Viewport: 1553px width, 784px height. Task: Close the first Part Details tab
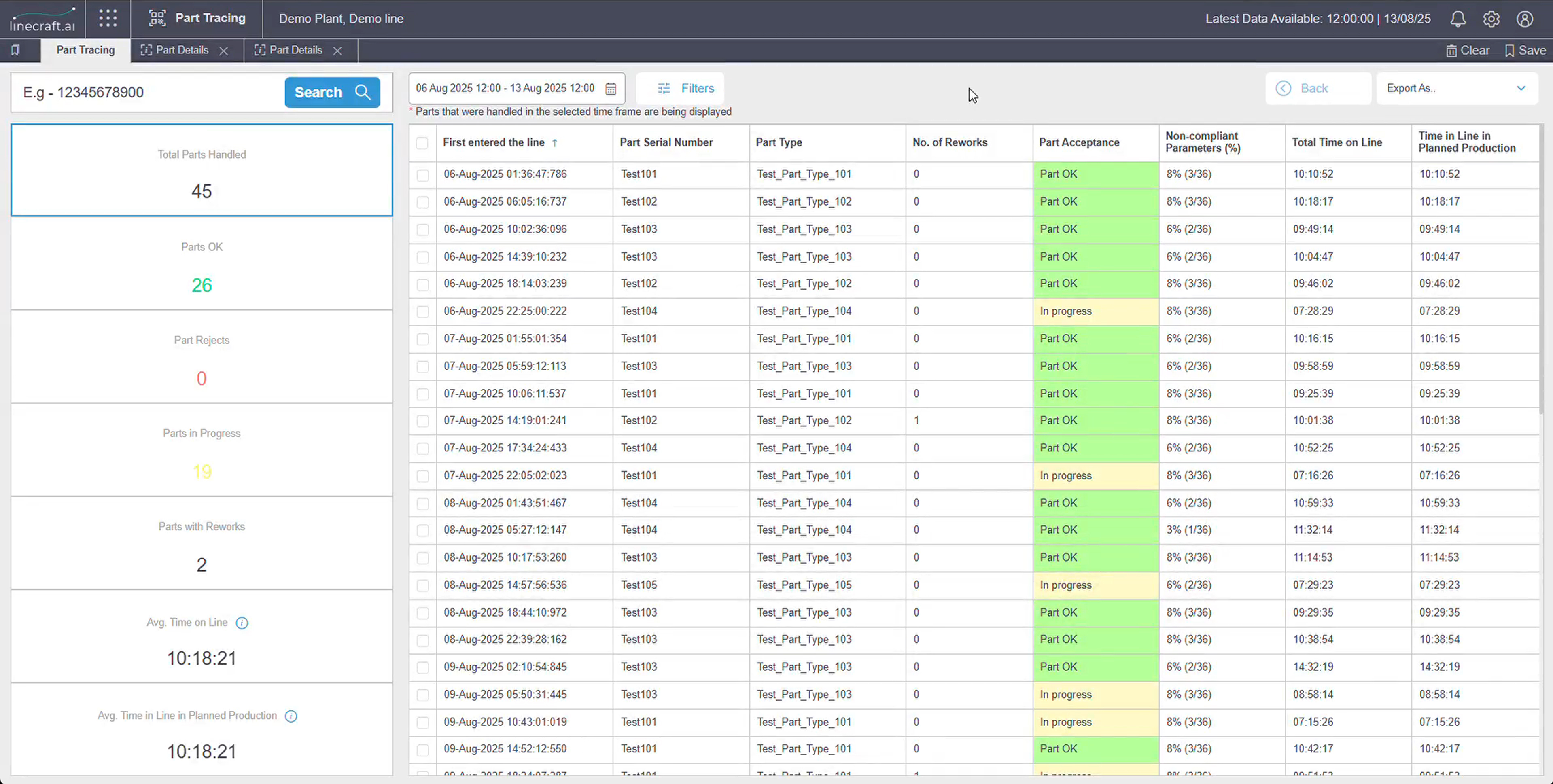pyautogui.click(x=224, y=51)
